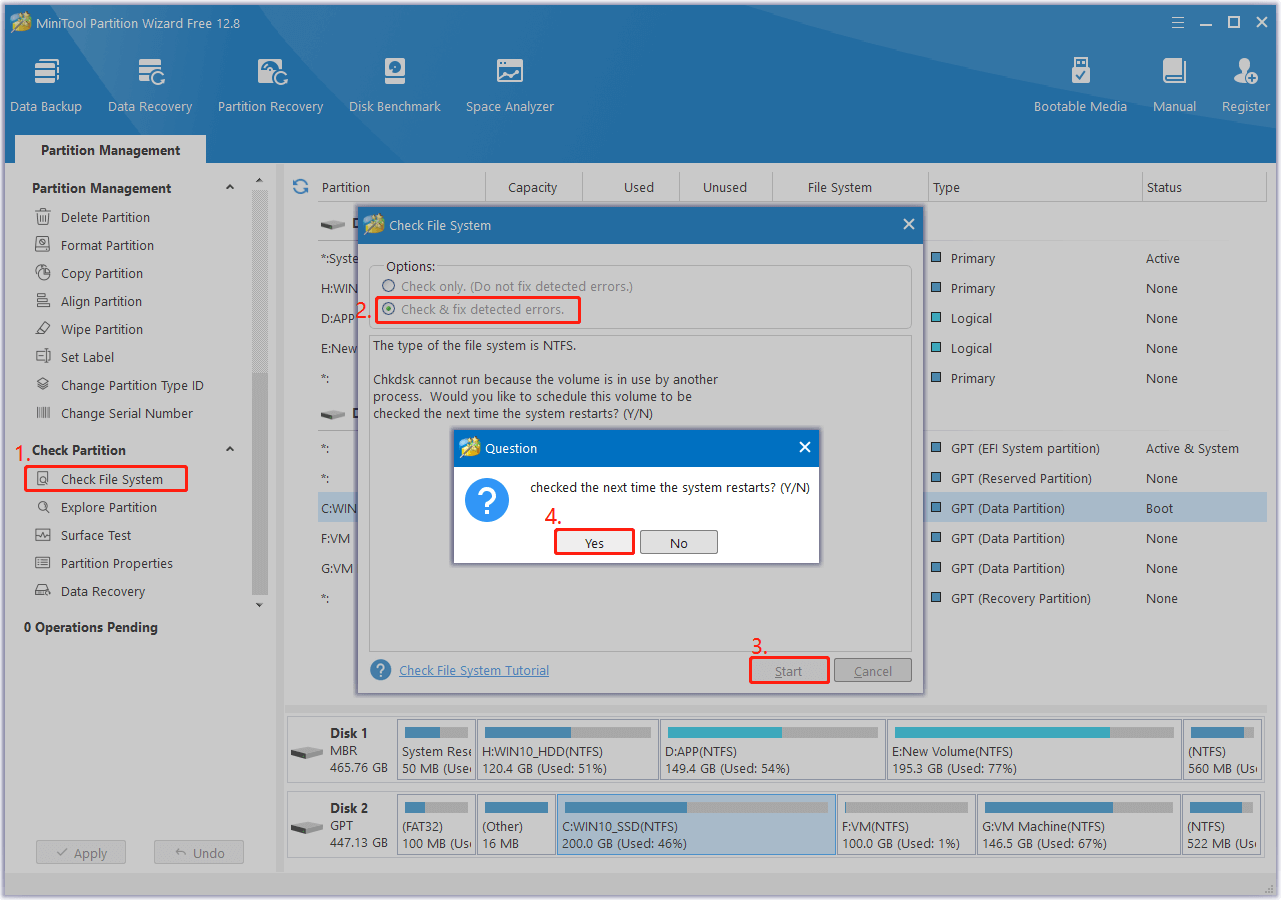Click the Sort by Type column header
Screen dimensions: 1281x900
tap(1035, 187)
